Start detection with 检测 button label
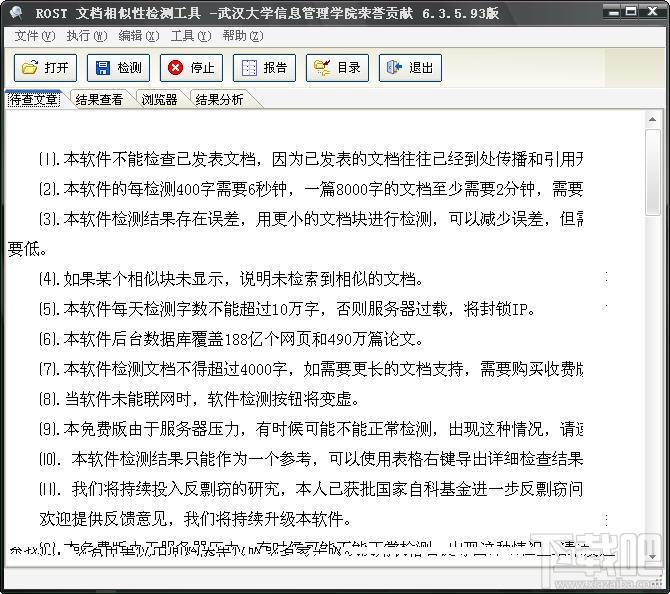The height and width of the screenshot is (594, 670). (129, 68)
